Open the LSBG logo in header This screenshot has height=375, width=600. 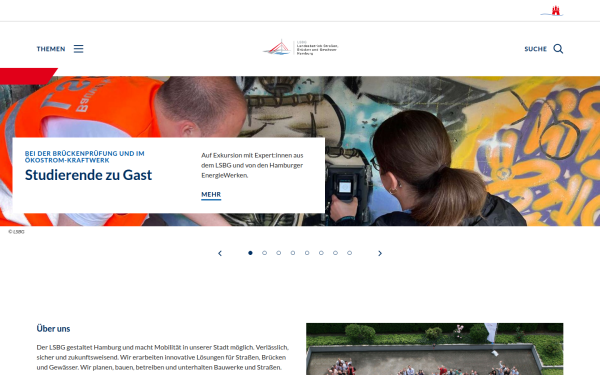click(300, 48)
